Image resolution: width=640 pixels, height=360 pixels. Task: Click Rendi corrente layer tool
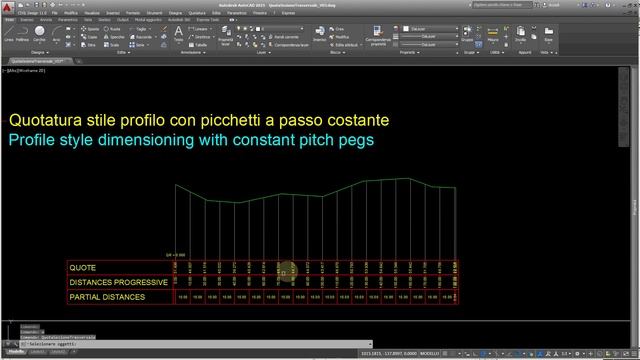(x=283, y=37)
